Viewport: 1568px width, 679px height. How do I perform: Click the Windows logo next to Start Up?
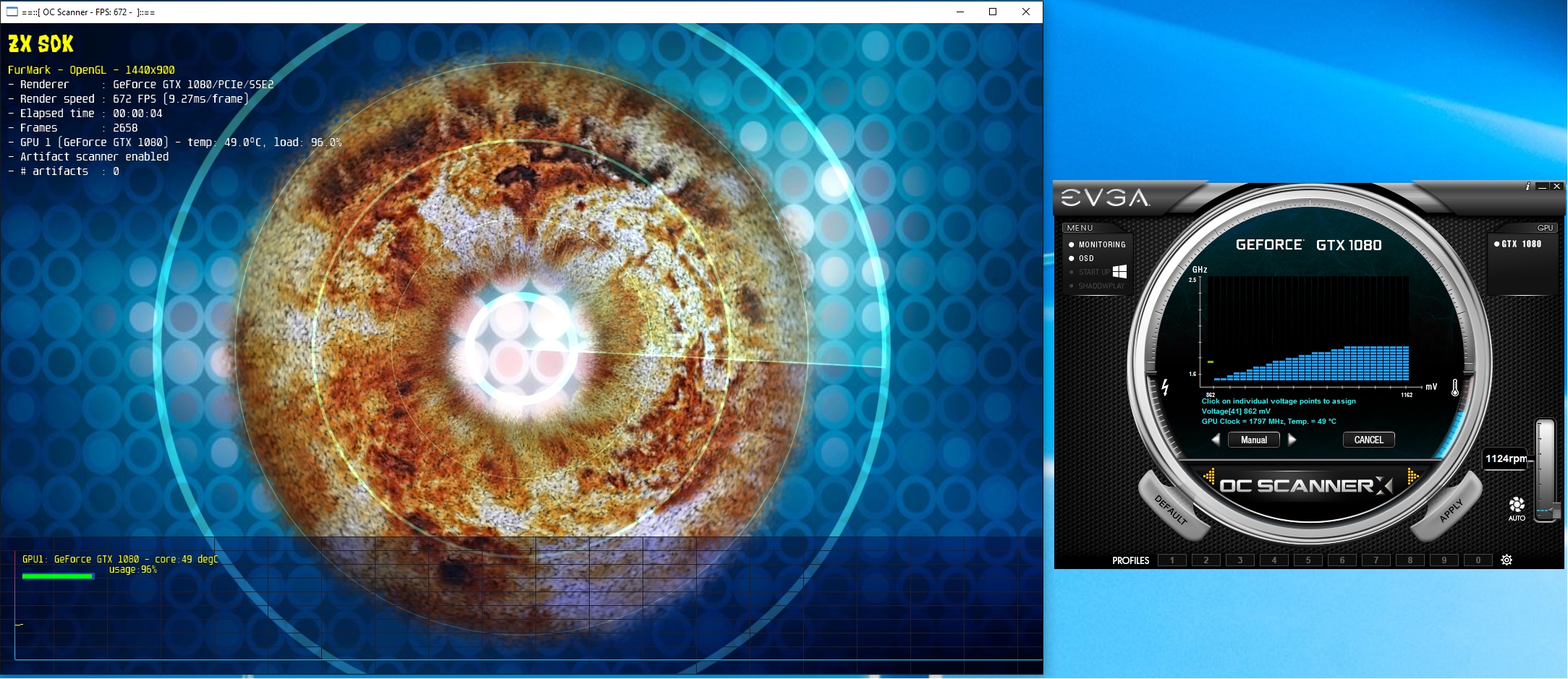1119,271
